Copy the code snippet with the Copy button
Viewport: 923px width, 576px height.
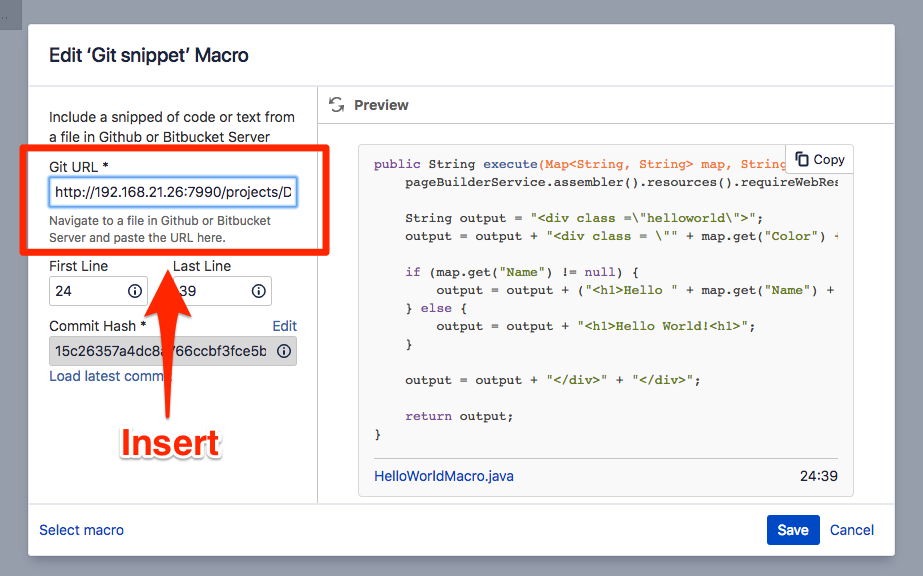point(819,159)
